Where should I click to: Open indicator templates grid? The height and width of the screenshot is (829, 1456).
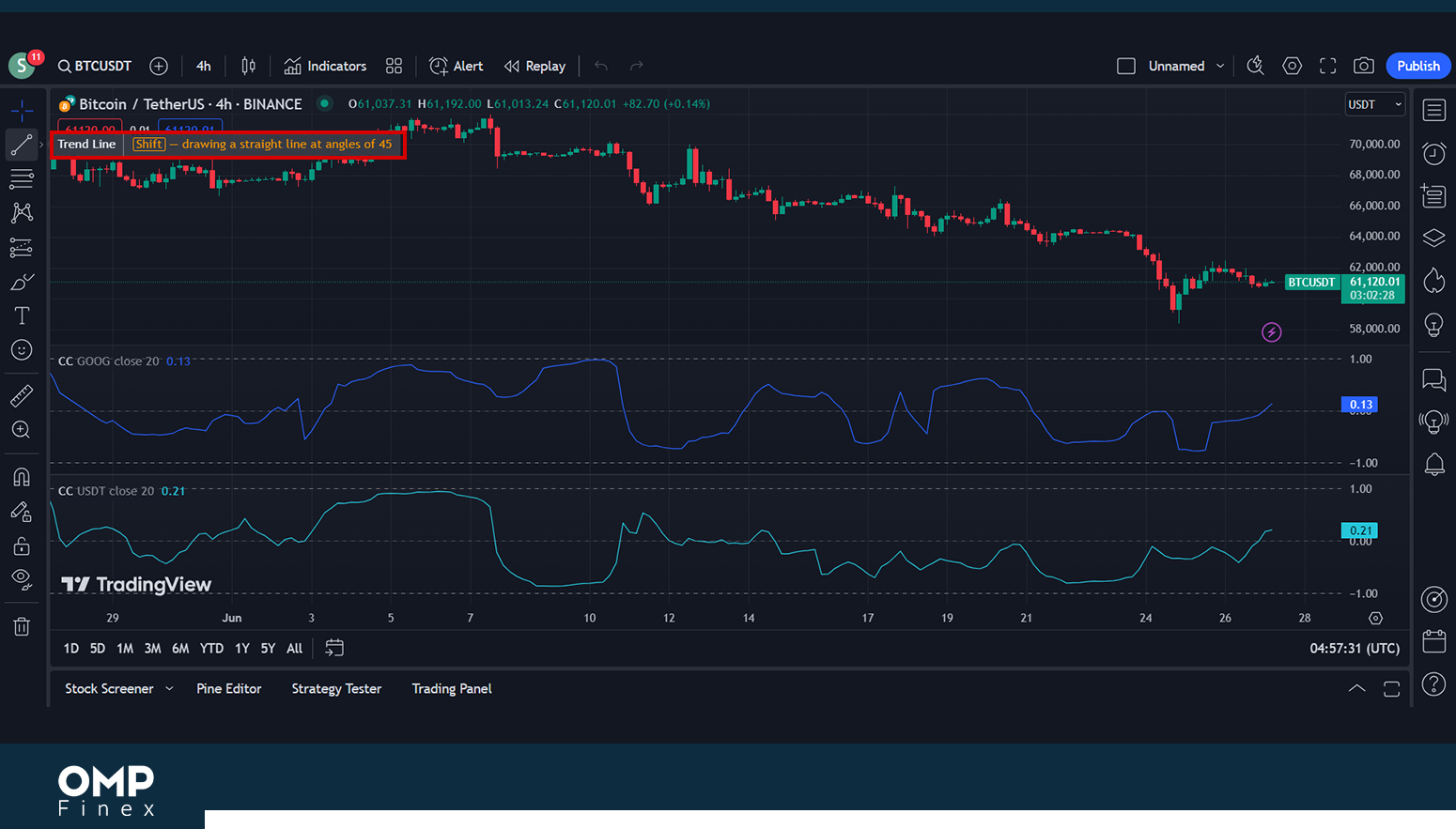(x=394, y=66)
